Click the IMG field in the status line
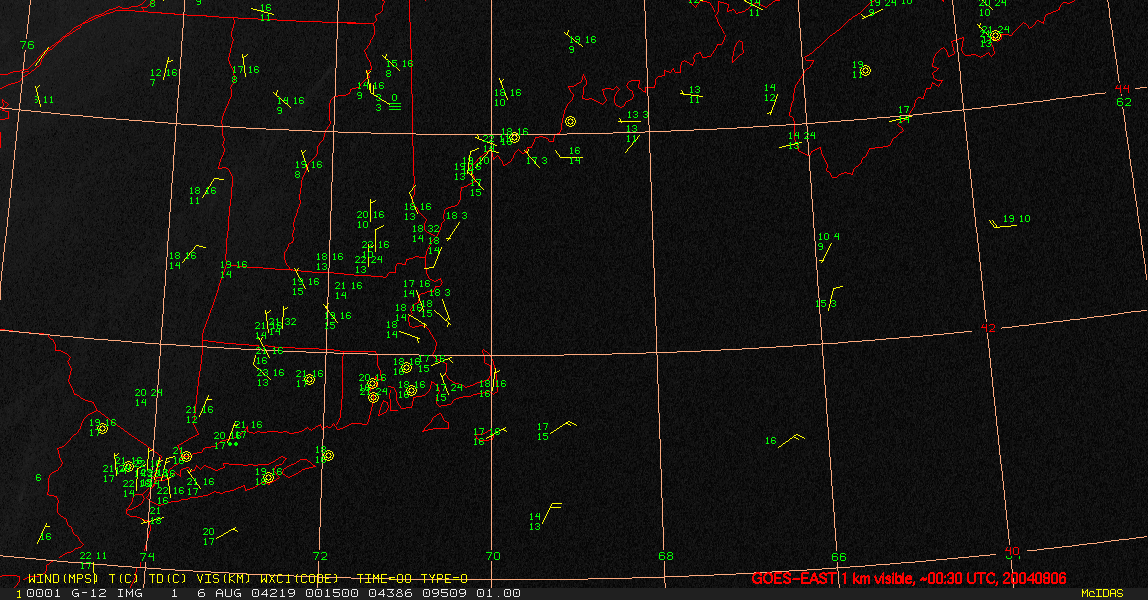 [130, 593]
